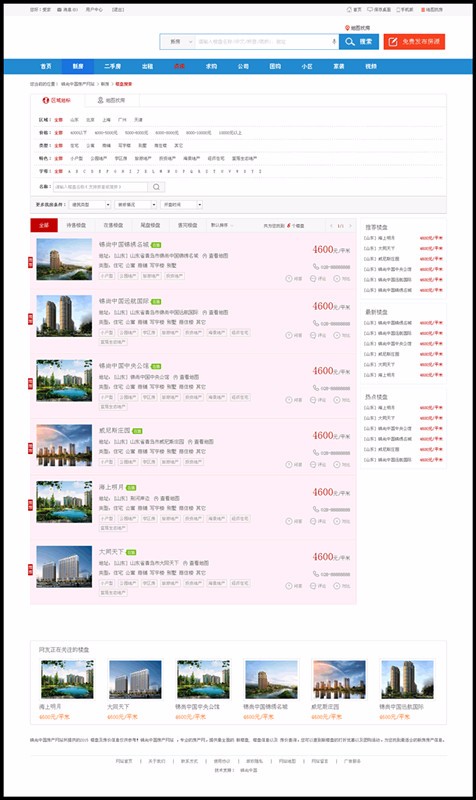The image size is (476, 800).
Task: Select the 首页 item in the blue navigation bar
Action: coord(46,66)
